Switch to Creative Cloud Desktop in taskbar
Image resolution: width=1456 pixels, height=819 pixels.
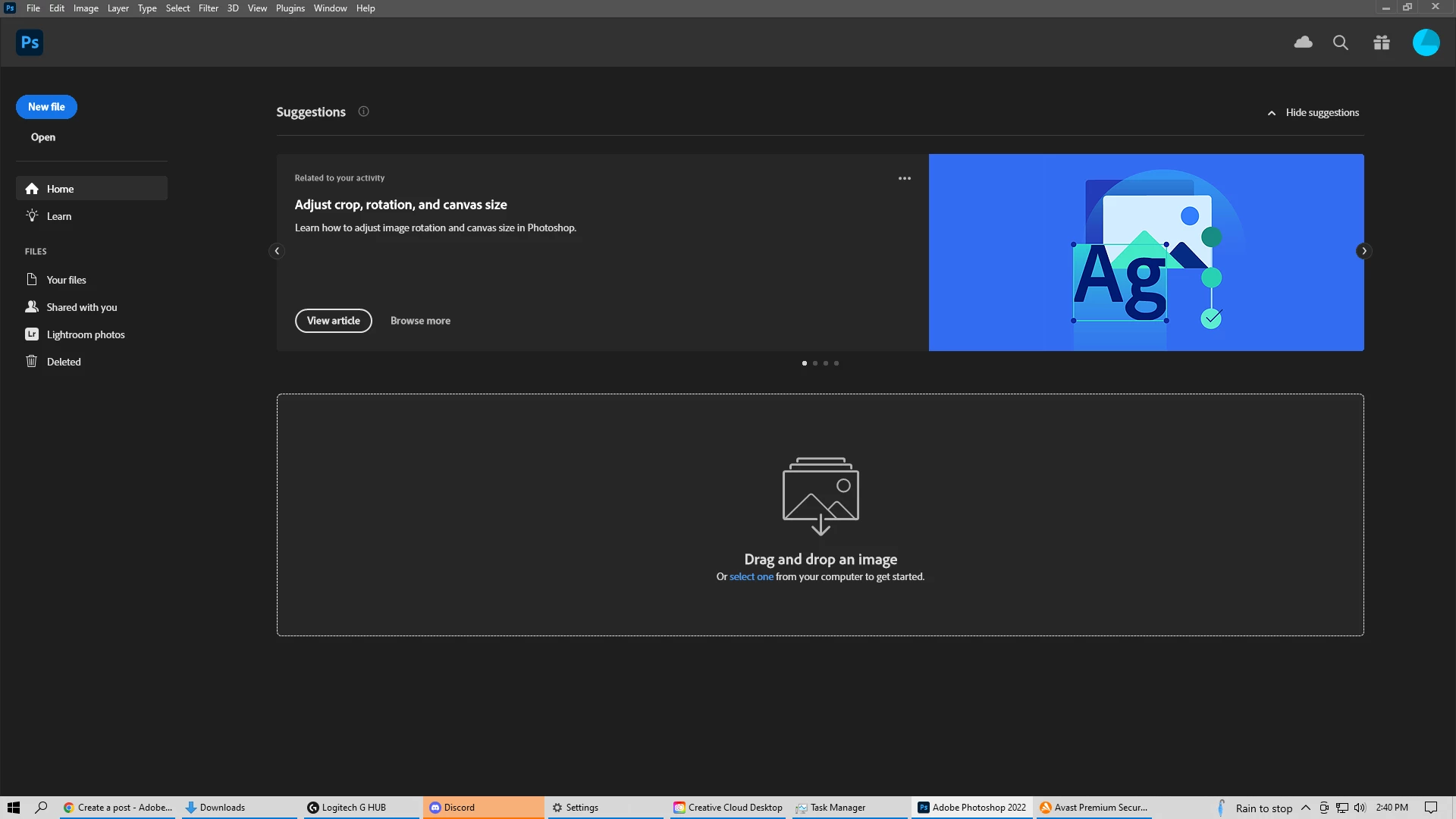tap(728, 808)
